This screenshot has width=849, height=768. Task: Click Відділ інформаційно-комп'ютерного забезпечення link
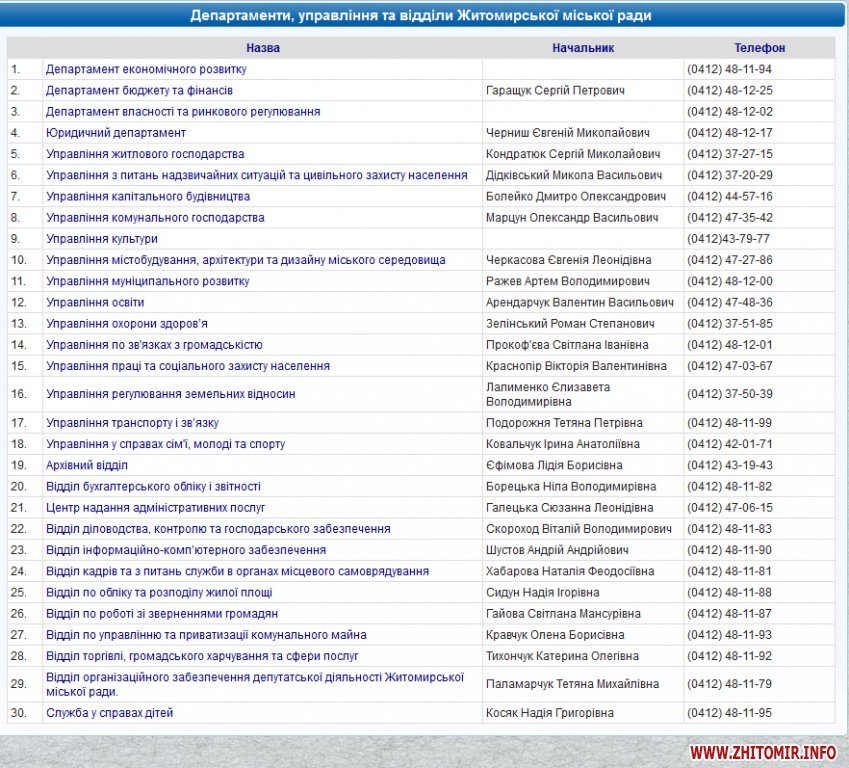point(186,550)
